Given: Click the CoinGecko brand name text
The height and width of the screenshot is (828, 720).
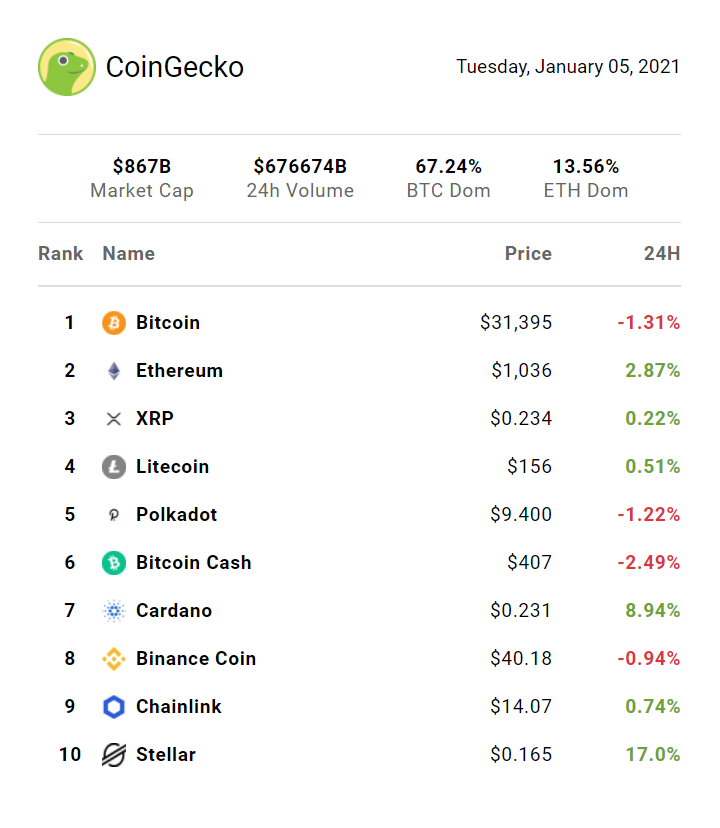Looking at the screenshot, I should (x=175, y=67).
